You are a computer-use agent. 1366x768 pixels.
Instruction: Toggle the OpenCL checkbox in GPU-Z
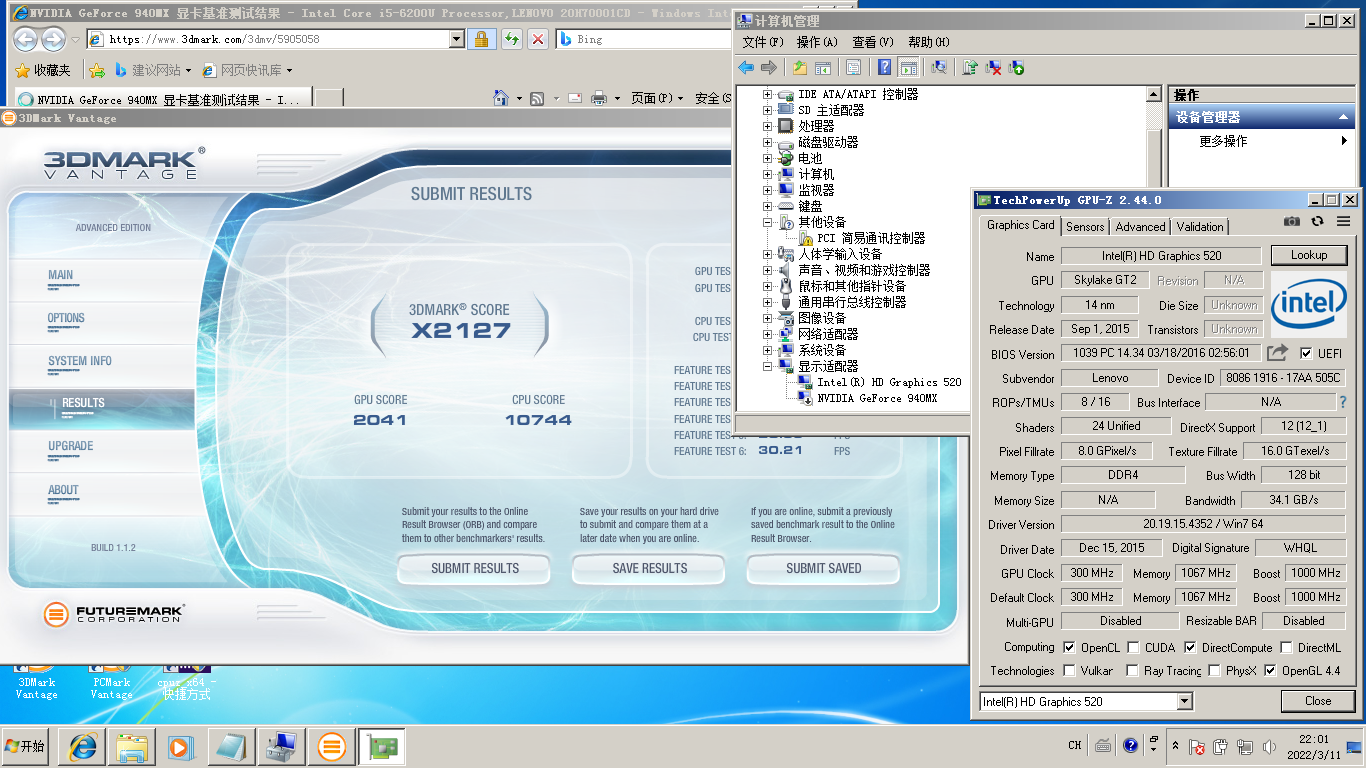1069,647
